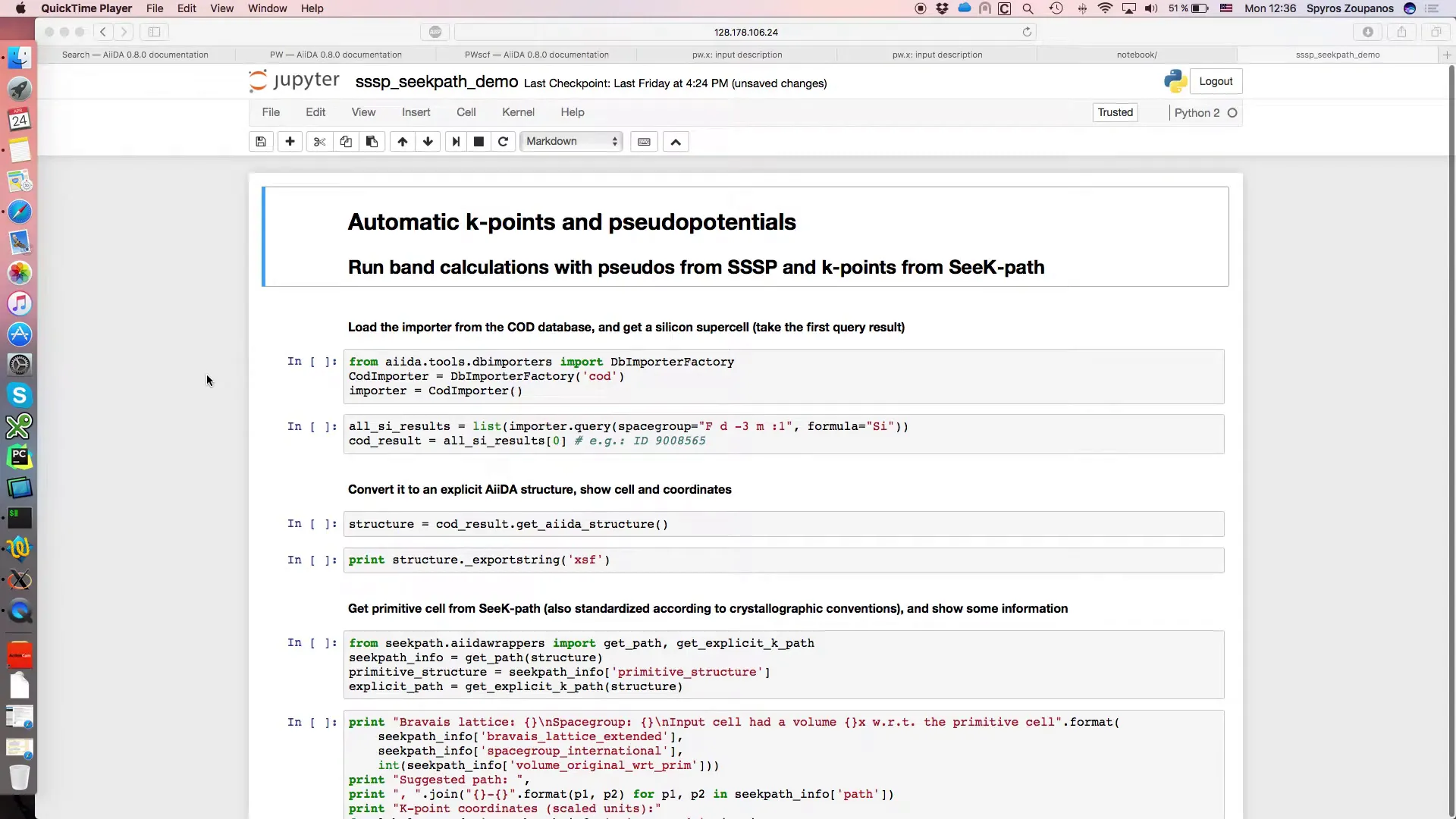Click the page vertical scrollbar
This screenshot has height=819, width=1456.
point(1451,440)
